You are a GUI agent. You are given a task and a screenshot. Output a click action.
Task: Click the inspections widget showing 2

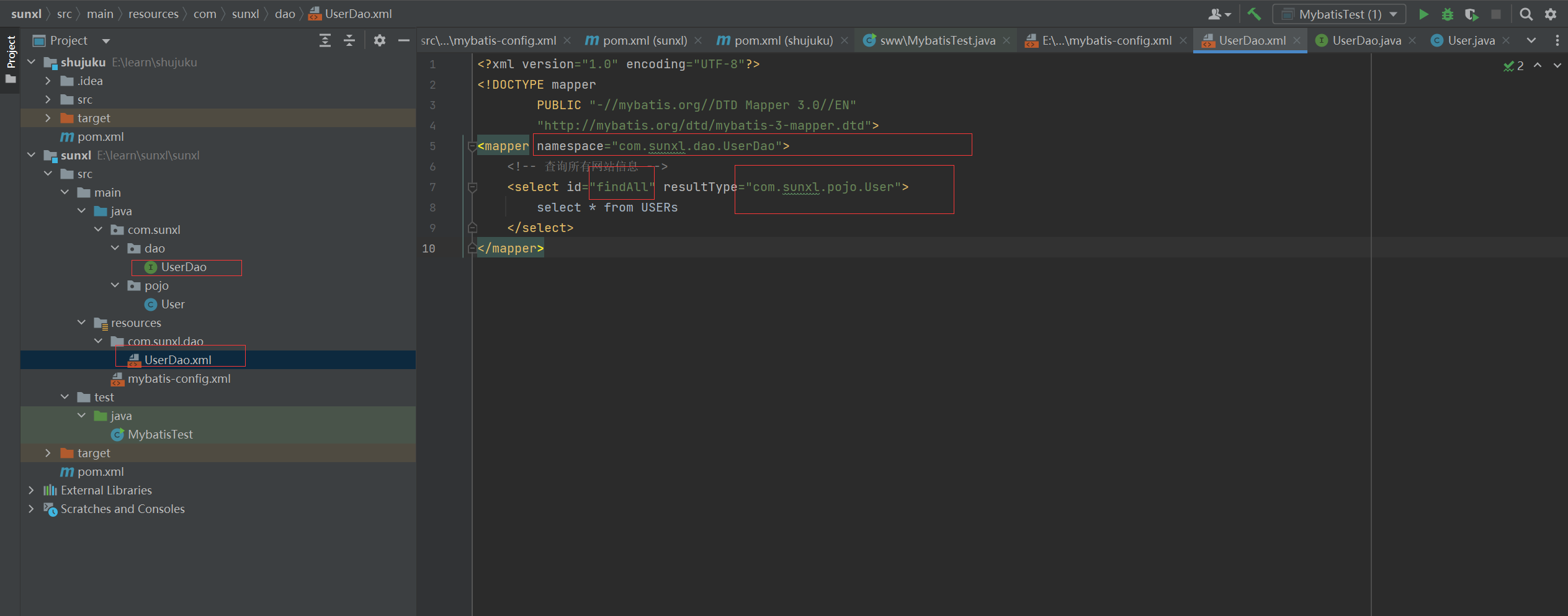coord(1514,66)
